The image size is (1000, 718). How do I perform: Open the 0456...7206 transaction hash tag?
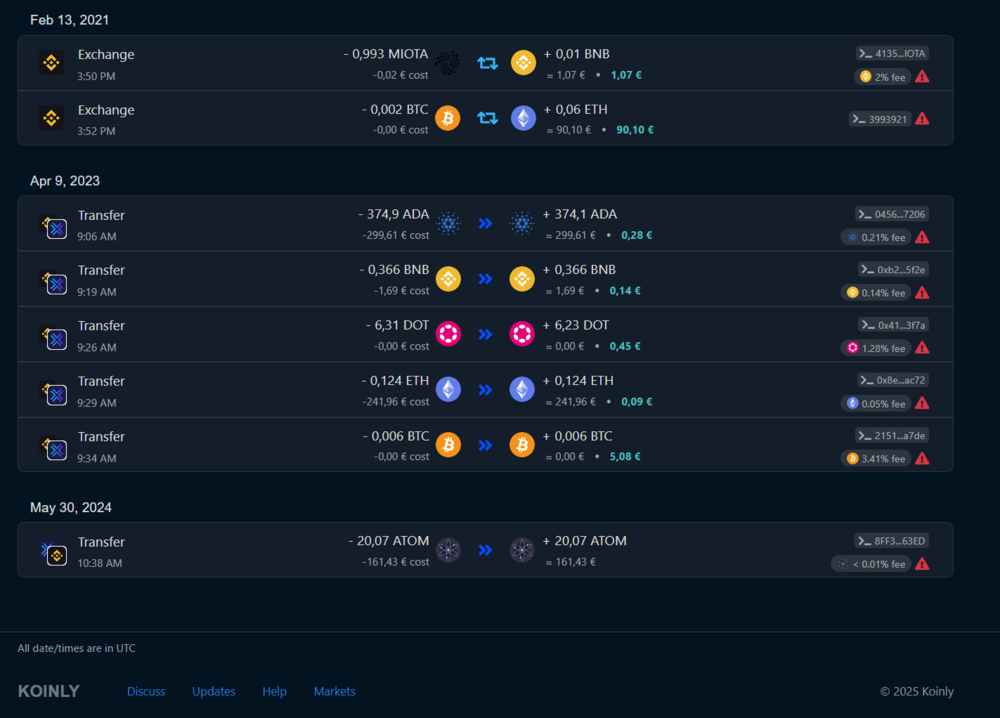coord(892,214)
